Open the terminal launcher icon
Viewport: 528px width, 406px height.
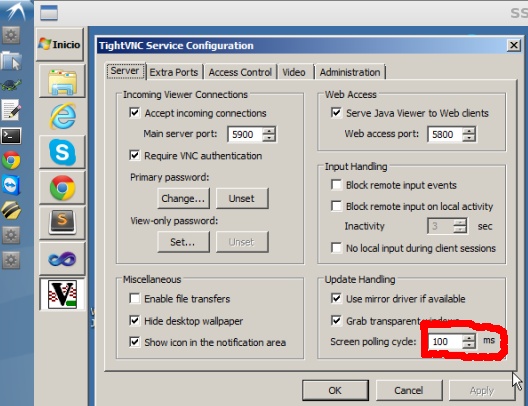[x=11, y=136]
